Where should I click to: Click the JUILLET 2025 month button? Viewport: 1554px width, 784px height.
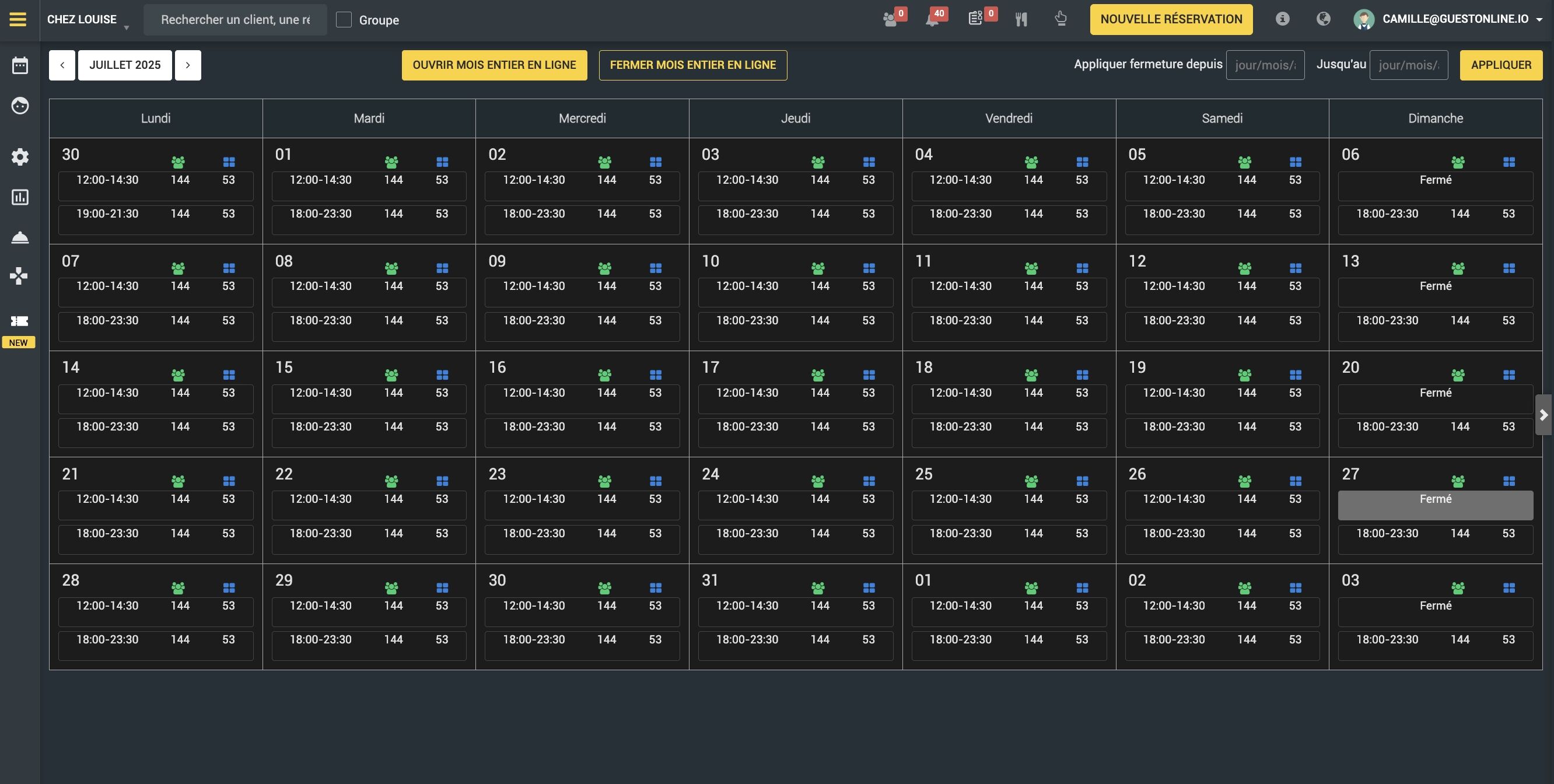pyautogui.click(x=125, y=65)
